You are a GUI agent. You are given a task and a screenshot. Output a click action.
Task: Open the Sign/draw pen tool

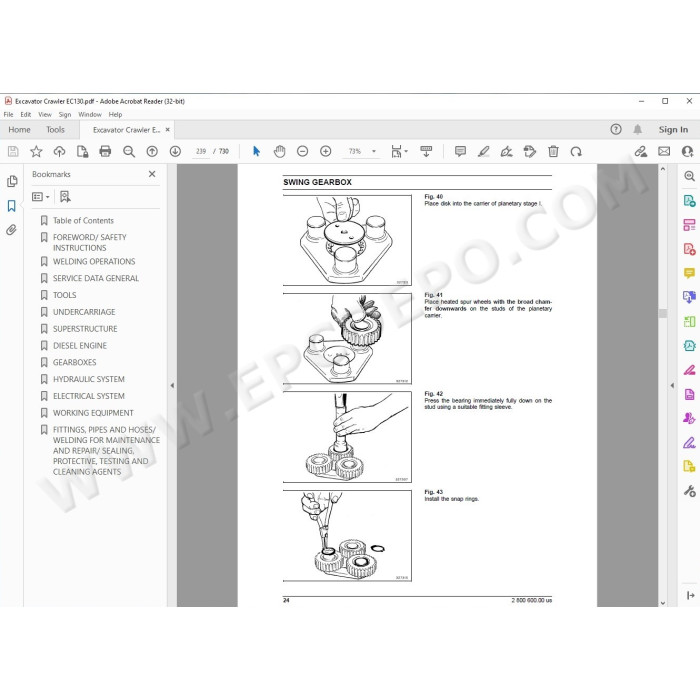[507, 152]
